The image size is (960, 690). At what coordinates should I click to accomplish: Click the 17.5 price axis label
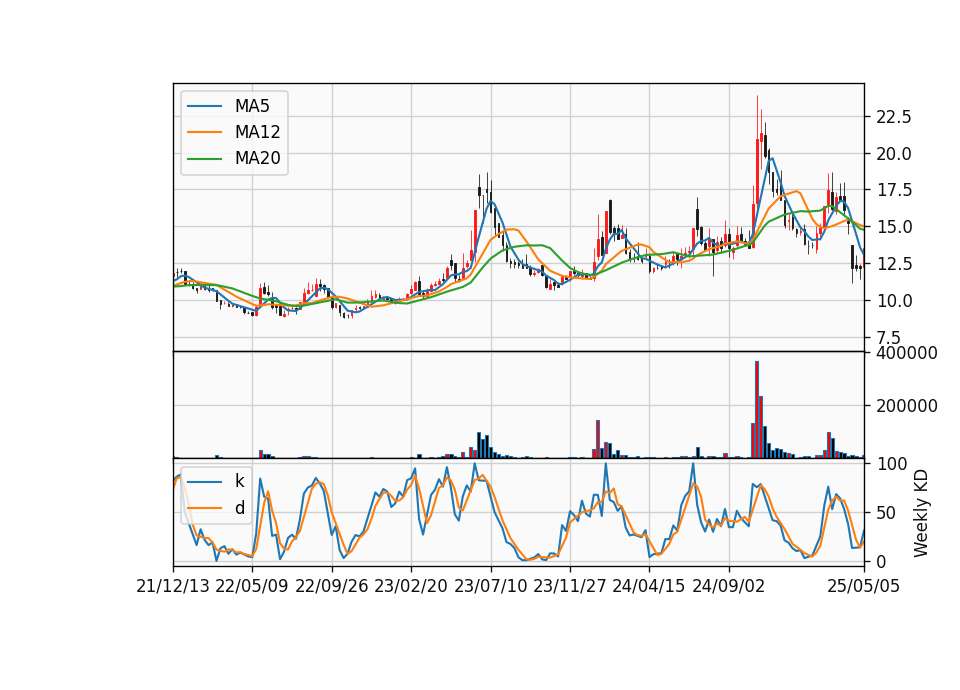coord(894,190)
